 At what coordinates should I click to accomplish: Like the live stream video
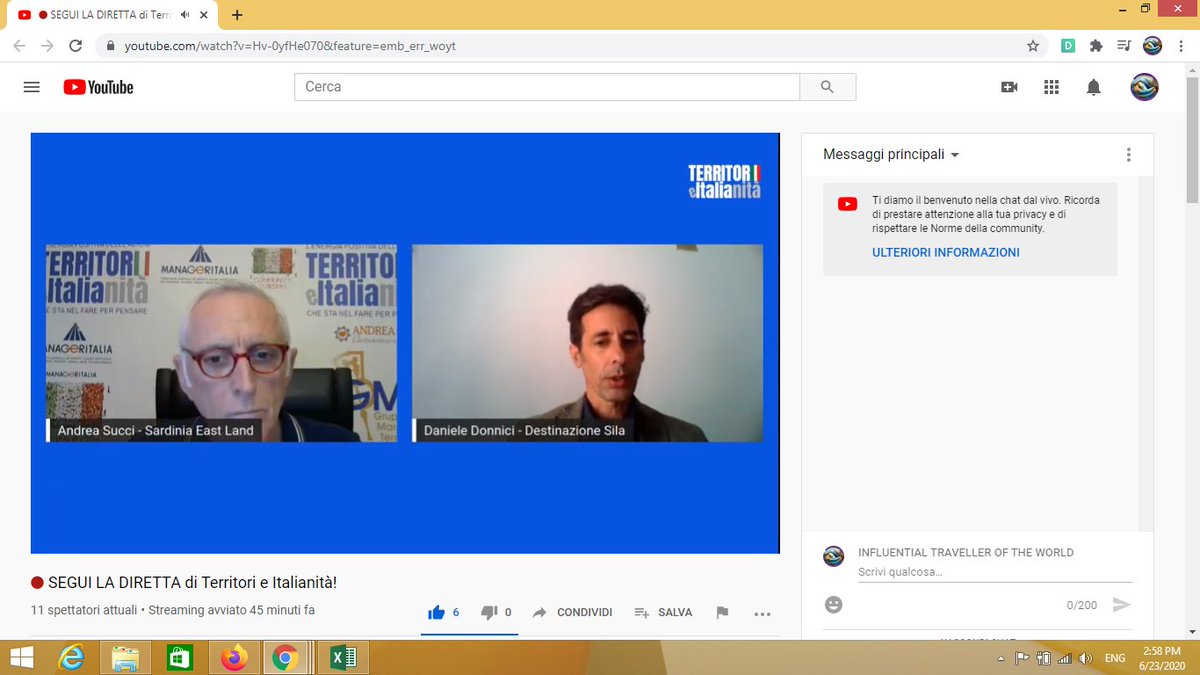[443, 612]
